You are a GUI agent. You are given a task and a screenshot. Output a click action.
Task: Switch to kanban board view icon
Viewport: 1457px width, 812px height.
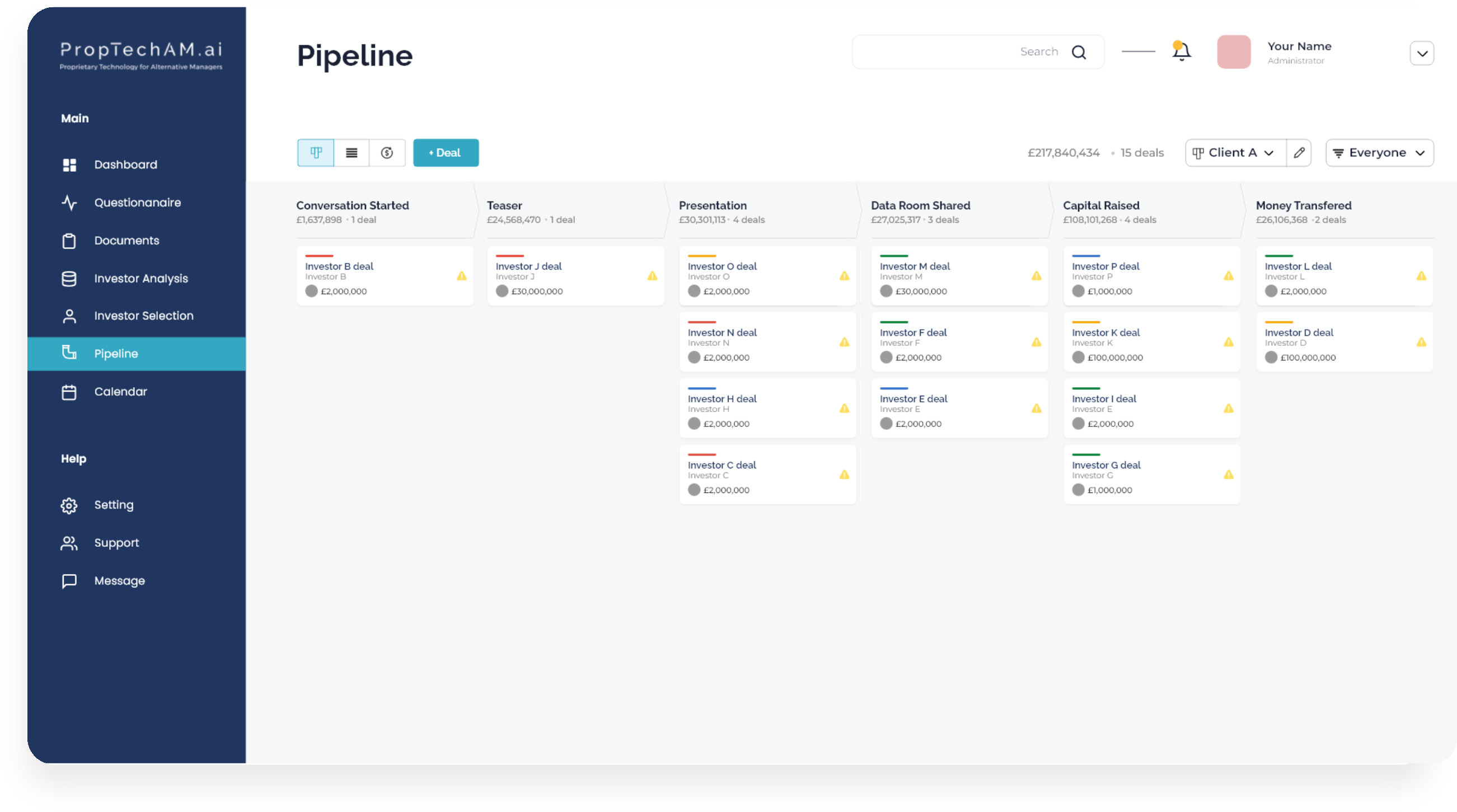[316, 153]
